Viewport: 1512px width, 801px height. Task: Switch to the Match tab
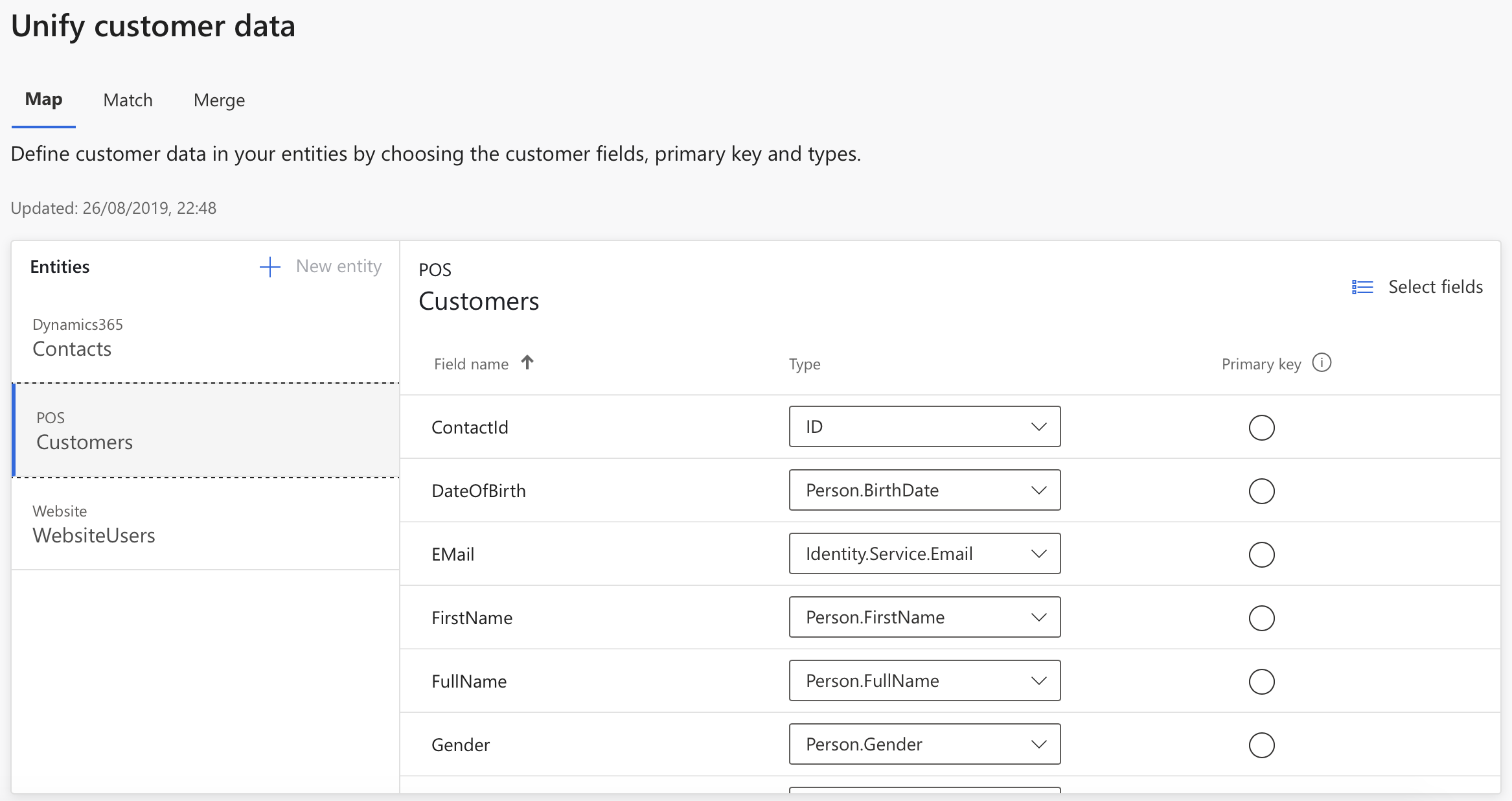click(128, 100)
